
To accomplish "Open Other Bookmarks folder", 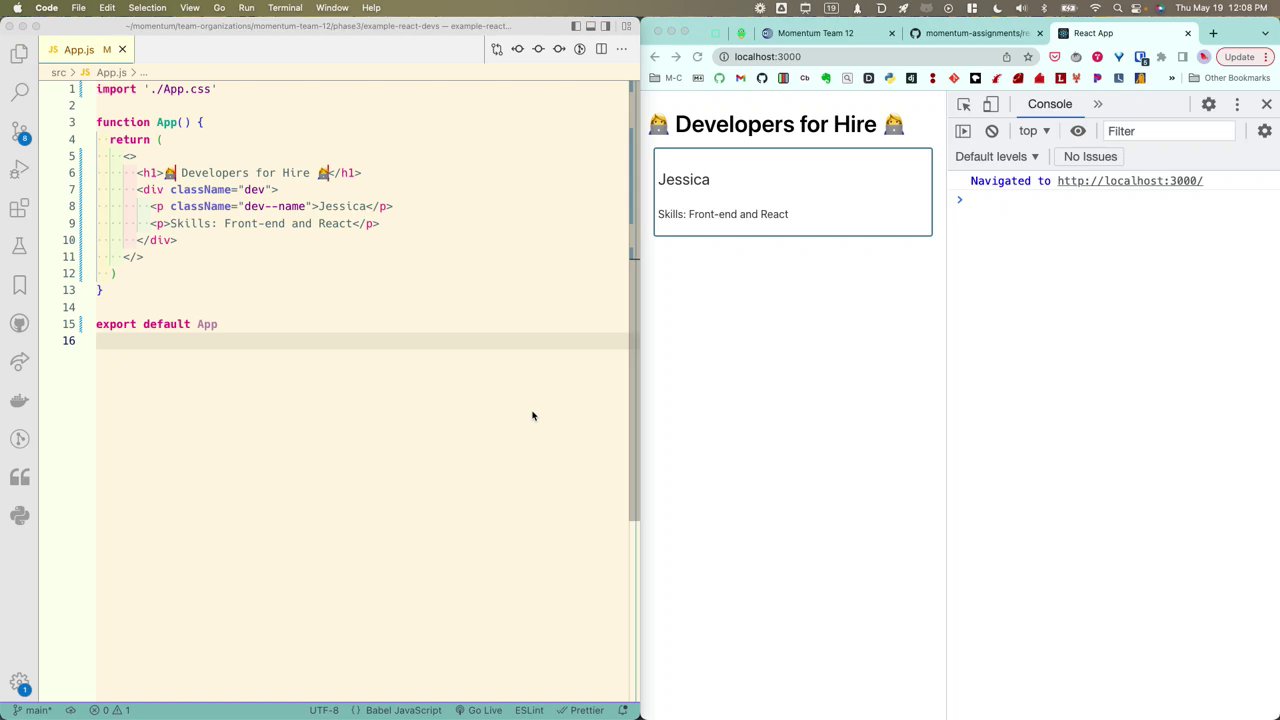I will pyautogui.click(x=1229, y=78).
